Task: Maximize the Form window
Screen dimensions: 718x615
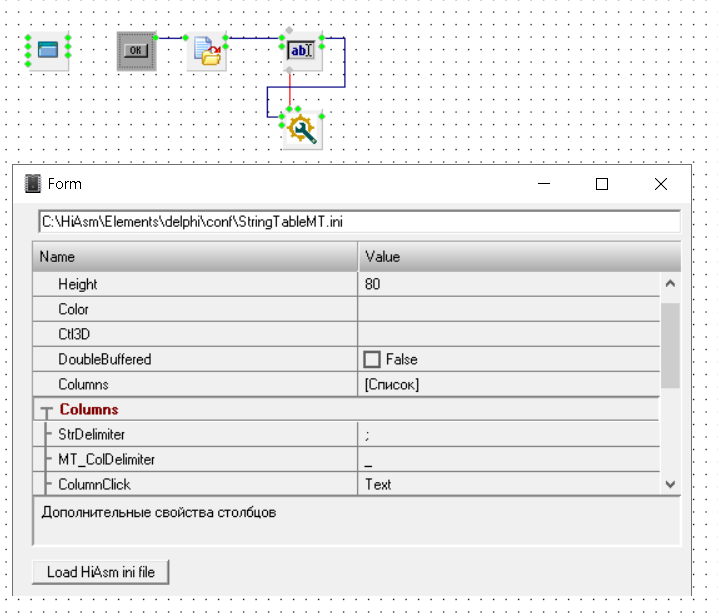Action: [602, 184]
